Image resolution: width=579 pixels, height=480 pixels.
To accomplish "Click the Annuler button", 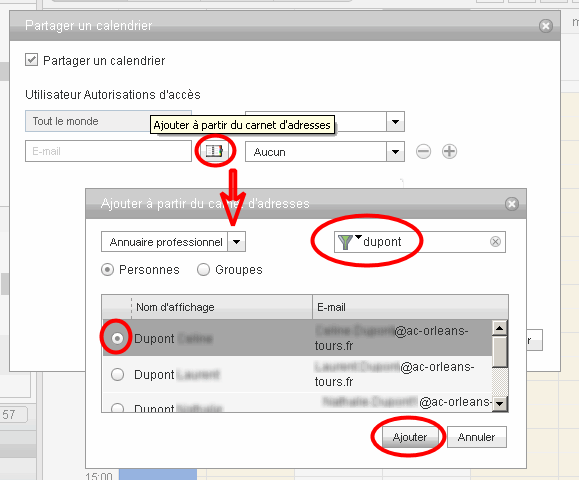I will [x=476, y=437].
